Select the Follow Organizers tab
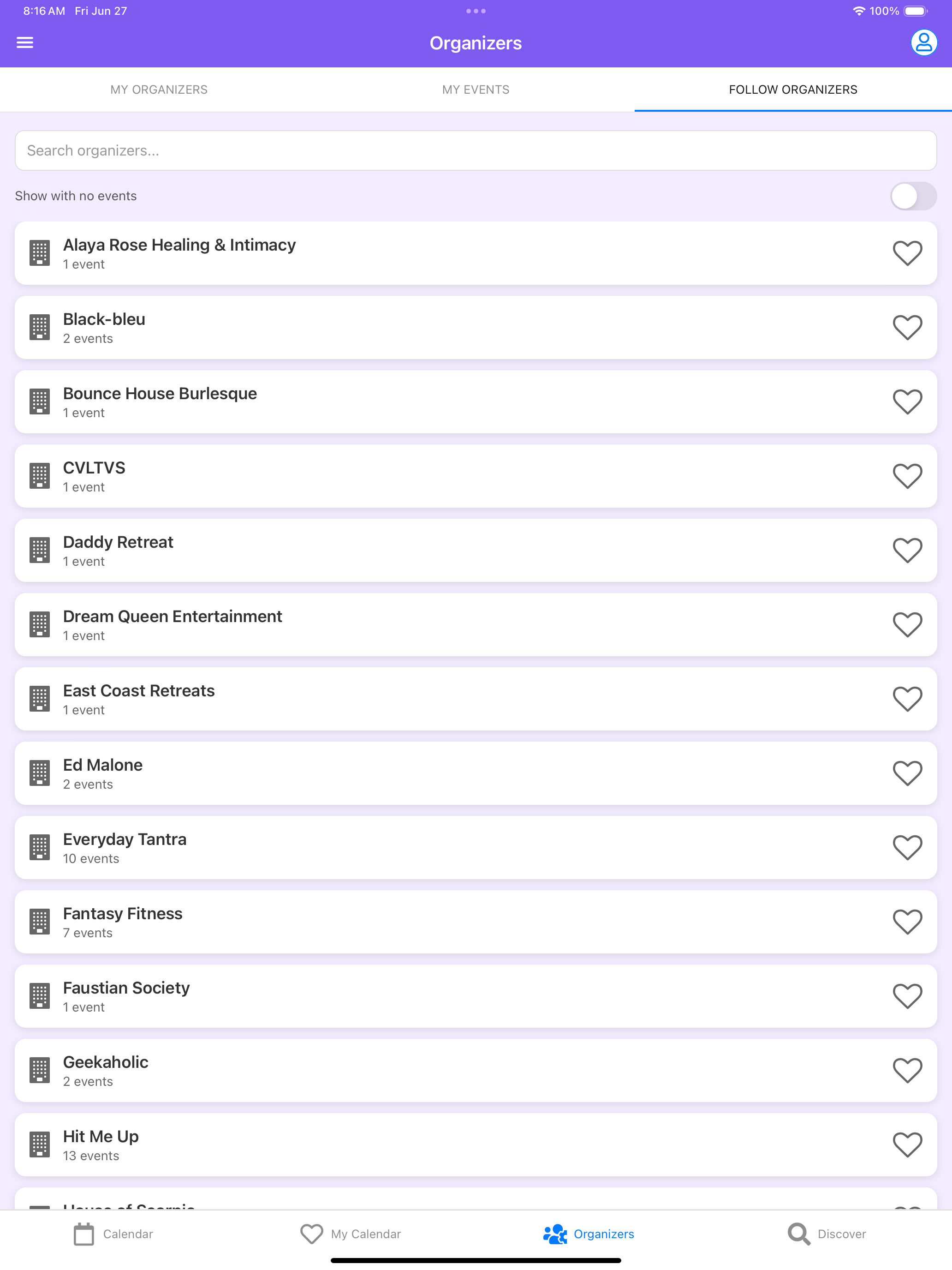The height and width of the screenshot is (1270, 952). [793, 90]
